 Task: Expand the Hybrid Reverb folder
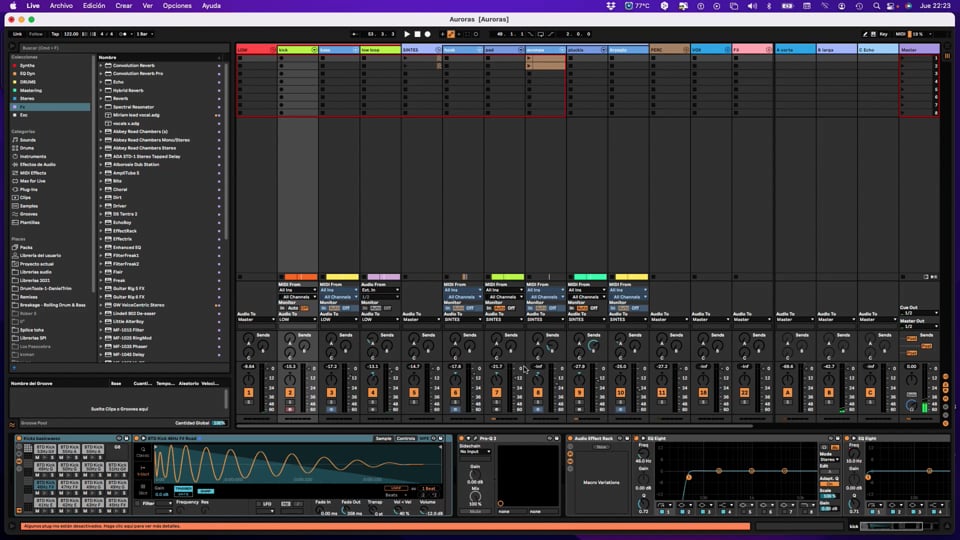pos(102,91)
